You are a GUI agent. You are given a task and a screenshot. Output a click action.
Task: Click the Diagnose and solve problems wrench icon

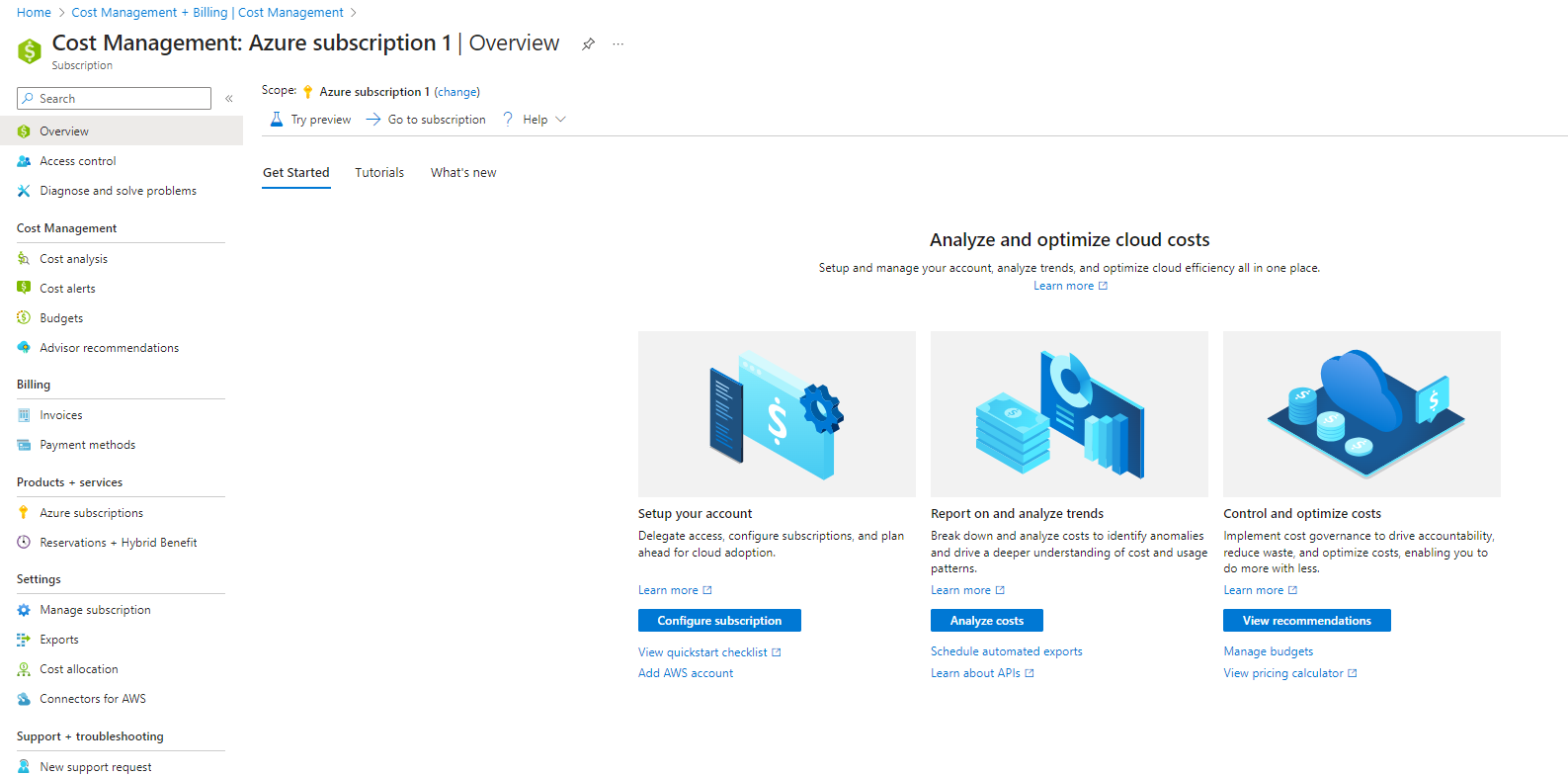tap(24, 191)
